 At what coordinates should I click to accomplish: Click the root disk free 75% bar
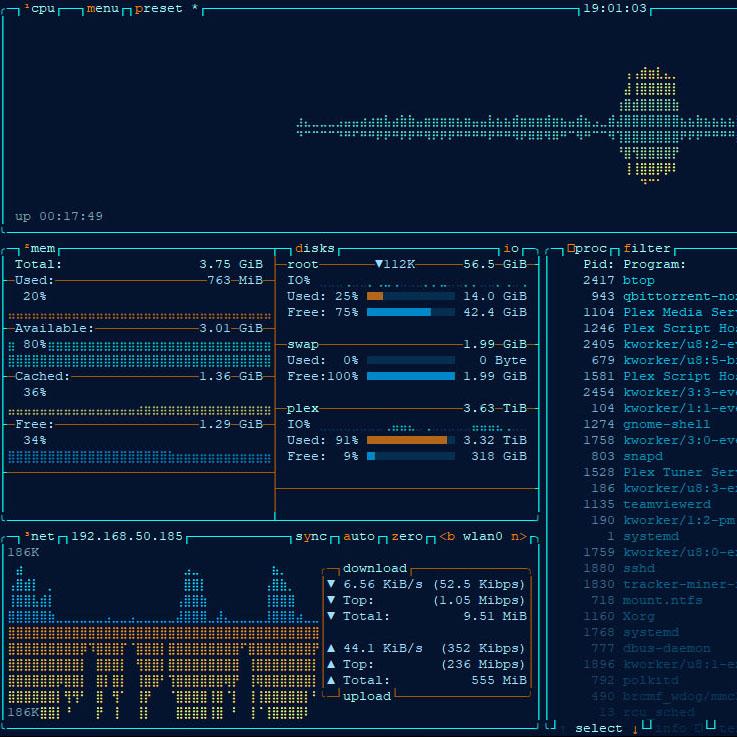pyautogui.click(x=411, y=312)
